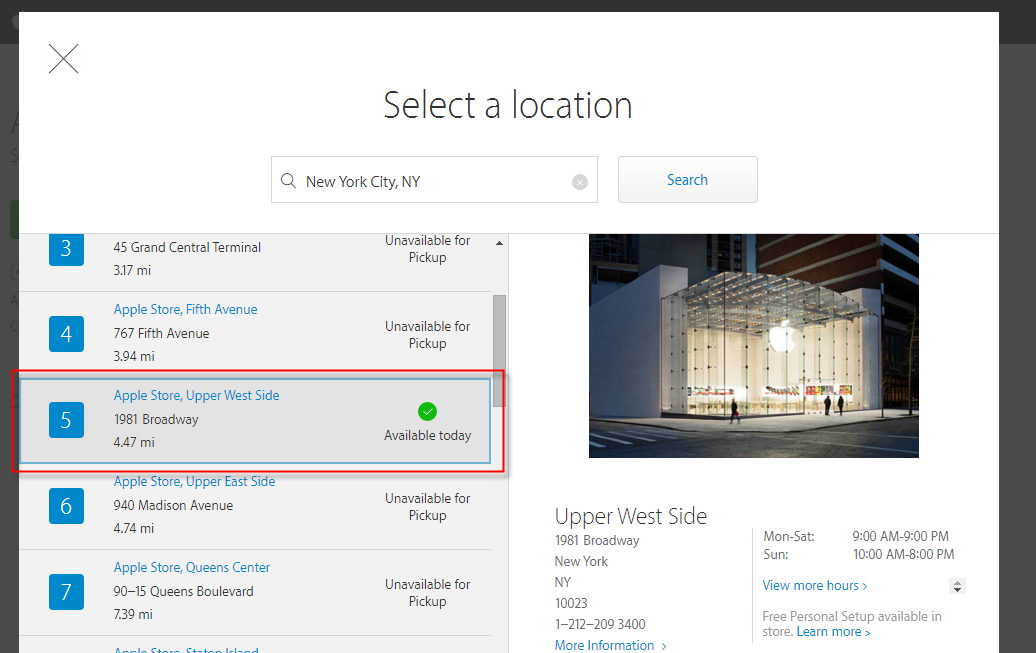
Task: Select store number 7 badge
Action: [66, 592]
